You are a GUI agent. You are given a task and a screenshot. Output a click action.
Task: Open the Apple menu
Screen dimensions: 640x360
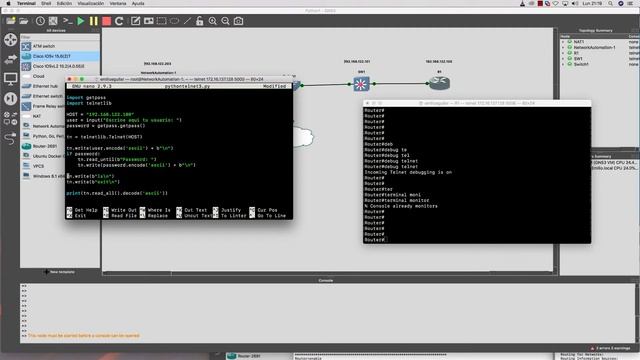click(8, 3)
